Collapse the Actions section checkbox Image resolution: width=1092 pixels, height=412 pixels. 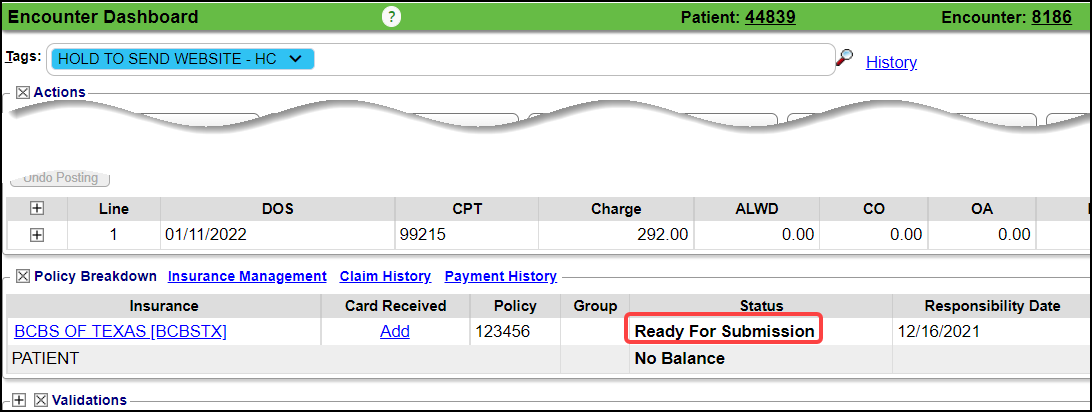pyautogui.click(x=23, y=92)
